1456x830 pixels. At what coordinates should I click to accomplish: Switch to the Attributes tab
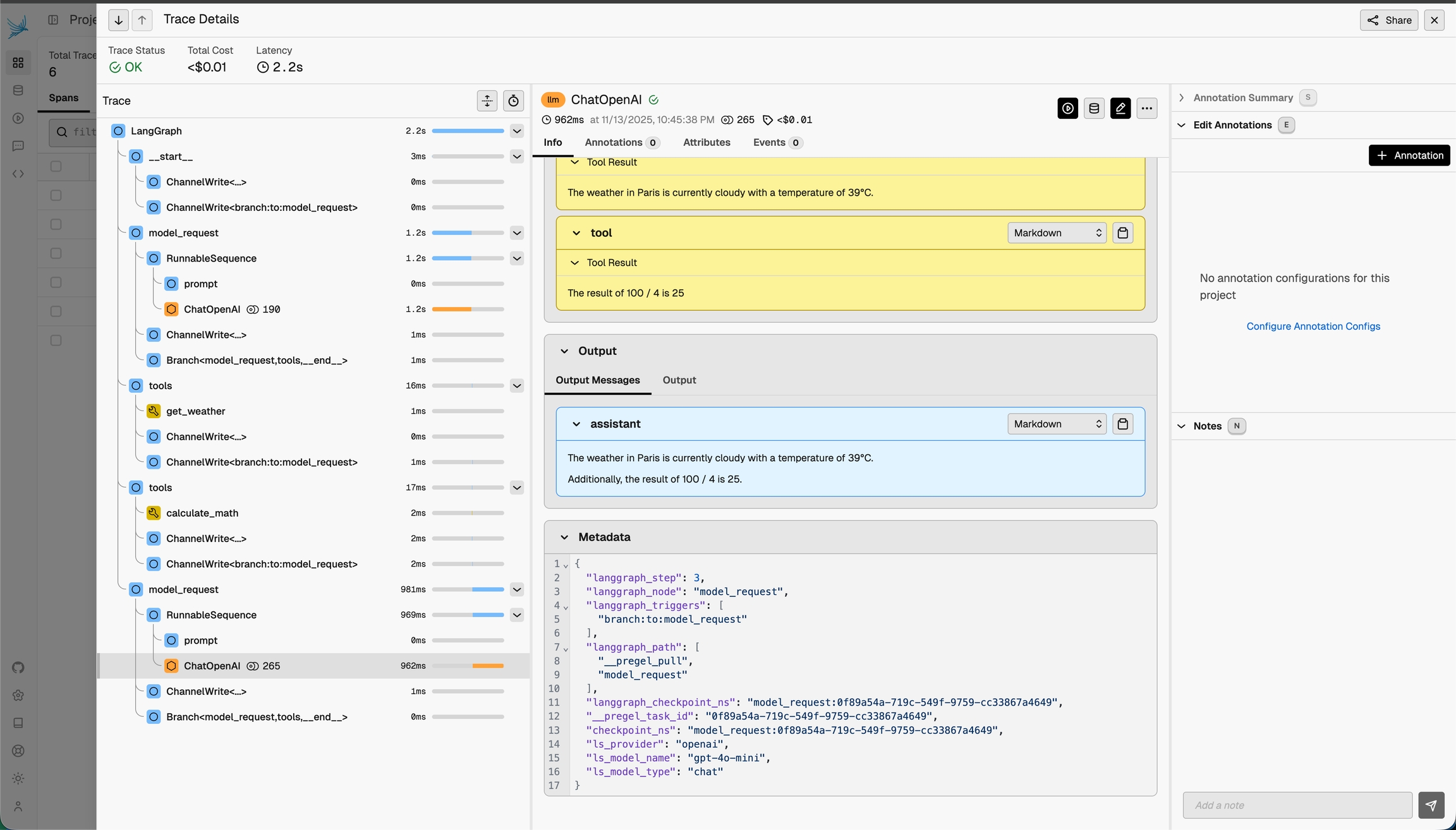706,143
